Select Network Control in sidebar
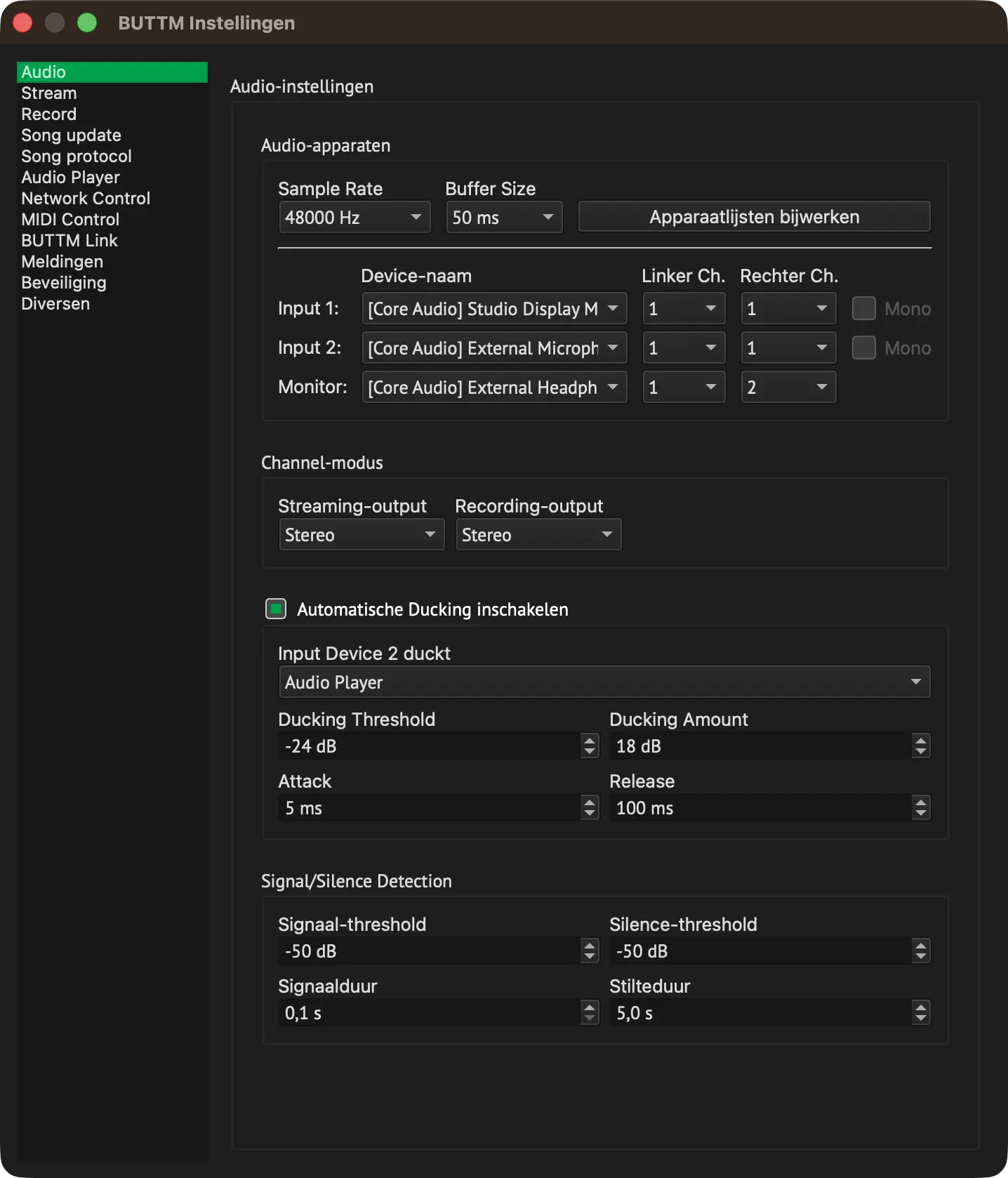 coord(112,199)
